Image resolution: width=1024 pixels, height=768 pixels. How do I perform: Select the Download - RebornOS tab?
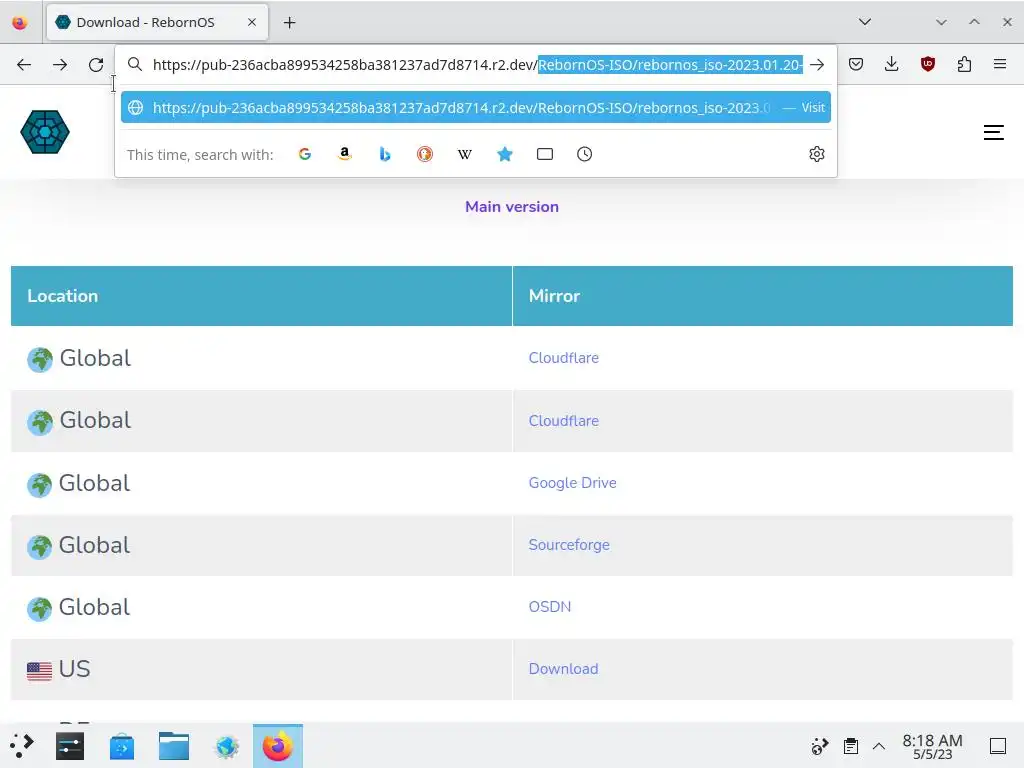coord(157,22)
